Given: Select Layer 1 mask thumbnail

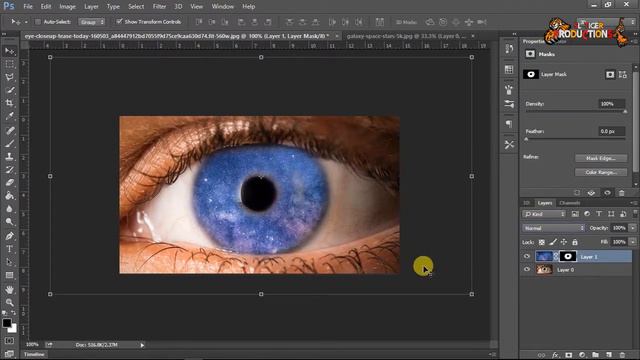Looking at the screenshot, I should click(x=568, y=256).
